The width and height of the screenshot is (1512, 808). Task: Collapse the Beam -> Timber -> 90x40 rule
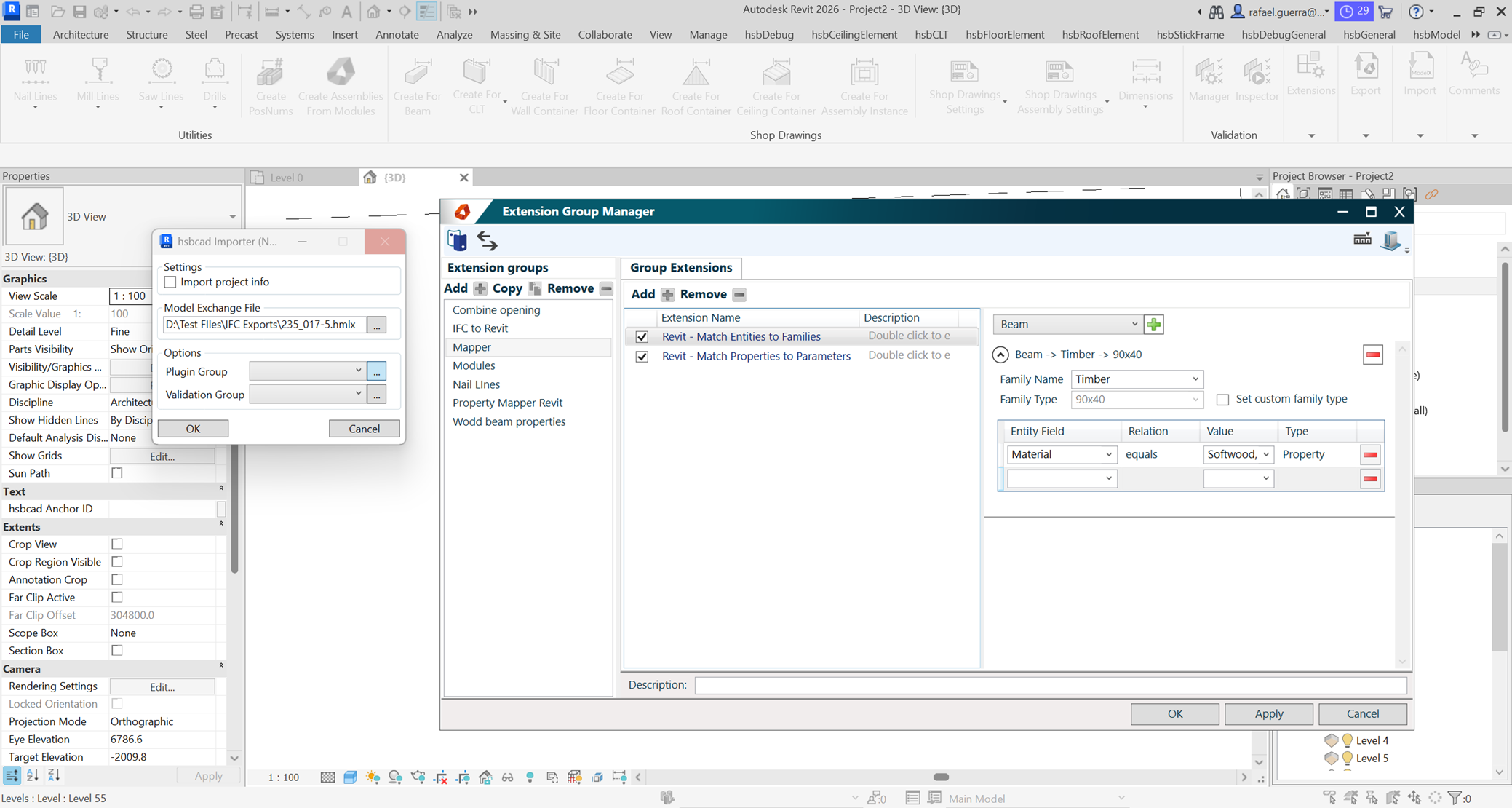1000,355
